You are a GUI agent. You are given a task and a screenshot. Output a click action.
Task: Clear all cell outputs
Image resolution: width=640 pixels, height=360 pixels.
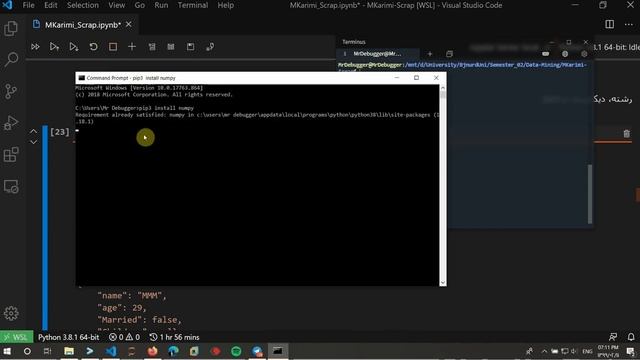(152, 47)
